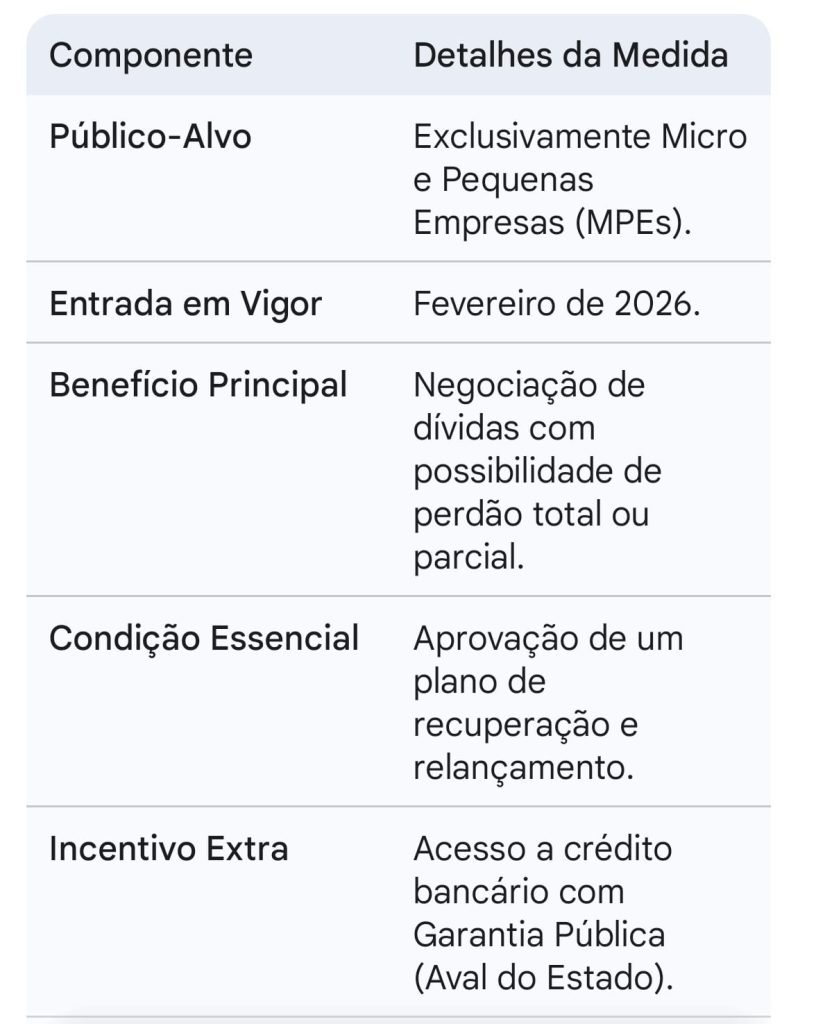Select the "Incentivo Extra" row label
This screenshot has width=816, height=1024.
tap(169, 849)
